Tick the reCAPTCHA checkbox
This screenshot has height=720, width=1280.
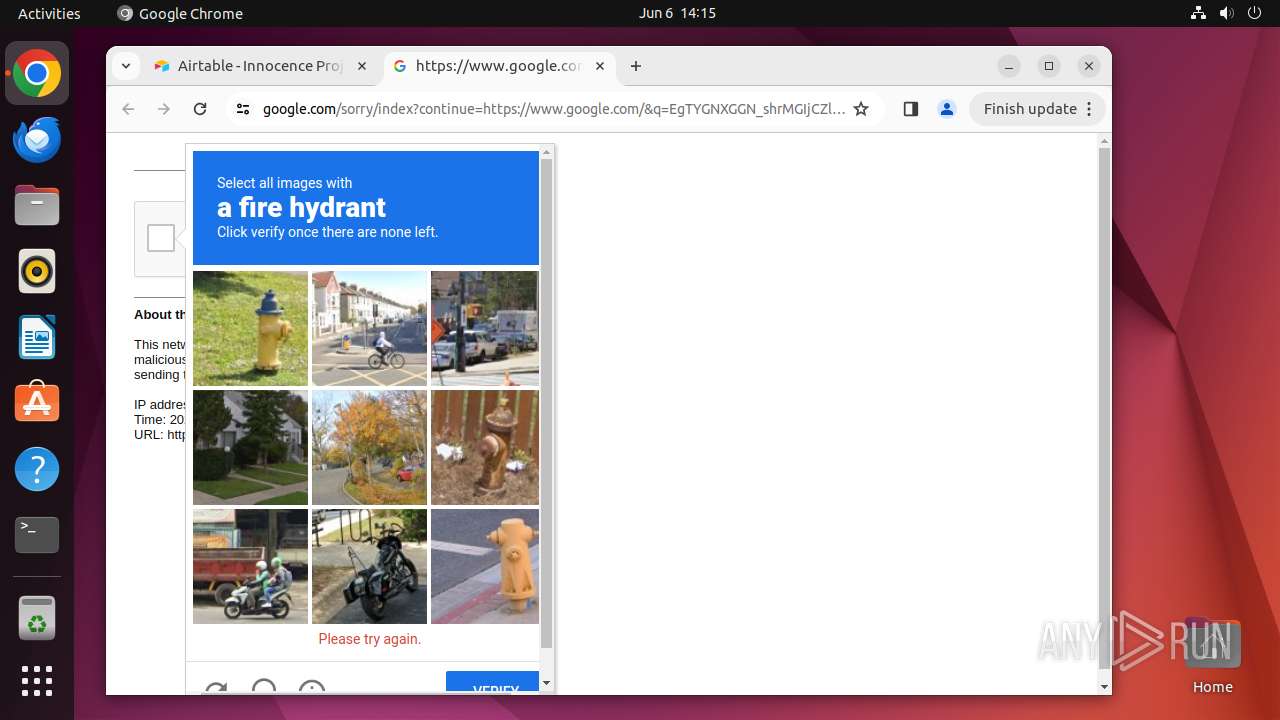coord(161,238)
